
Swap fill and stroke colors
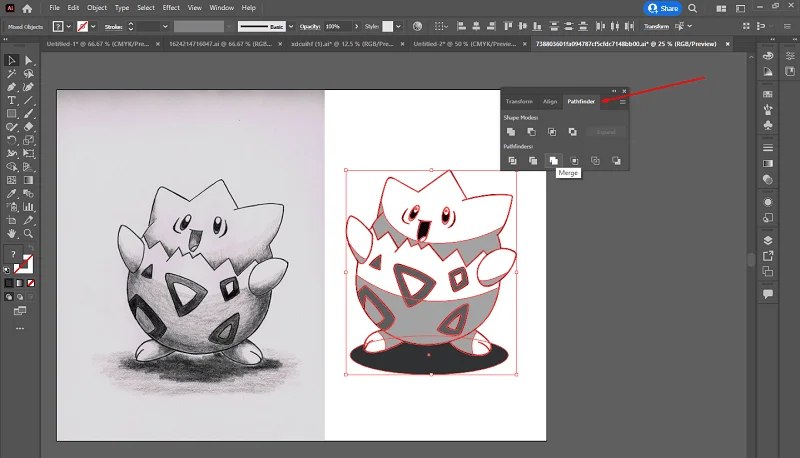(x=31, y=248)
